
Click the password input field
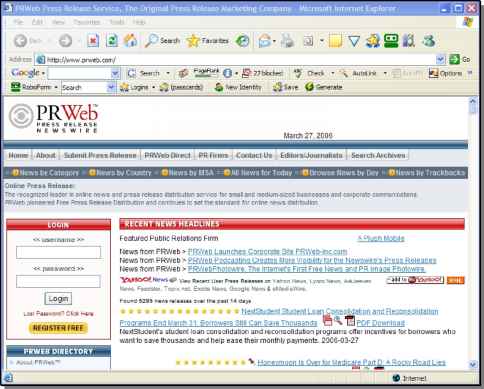58,281
